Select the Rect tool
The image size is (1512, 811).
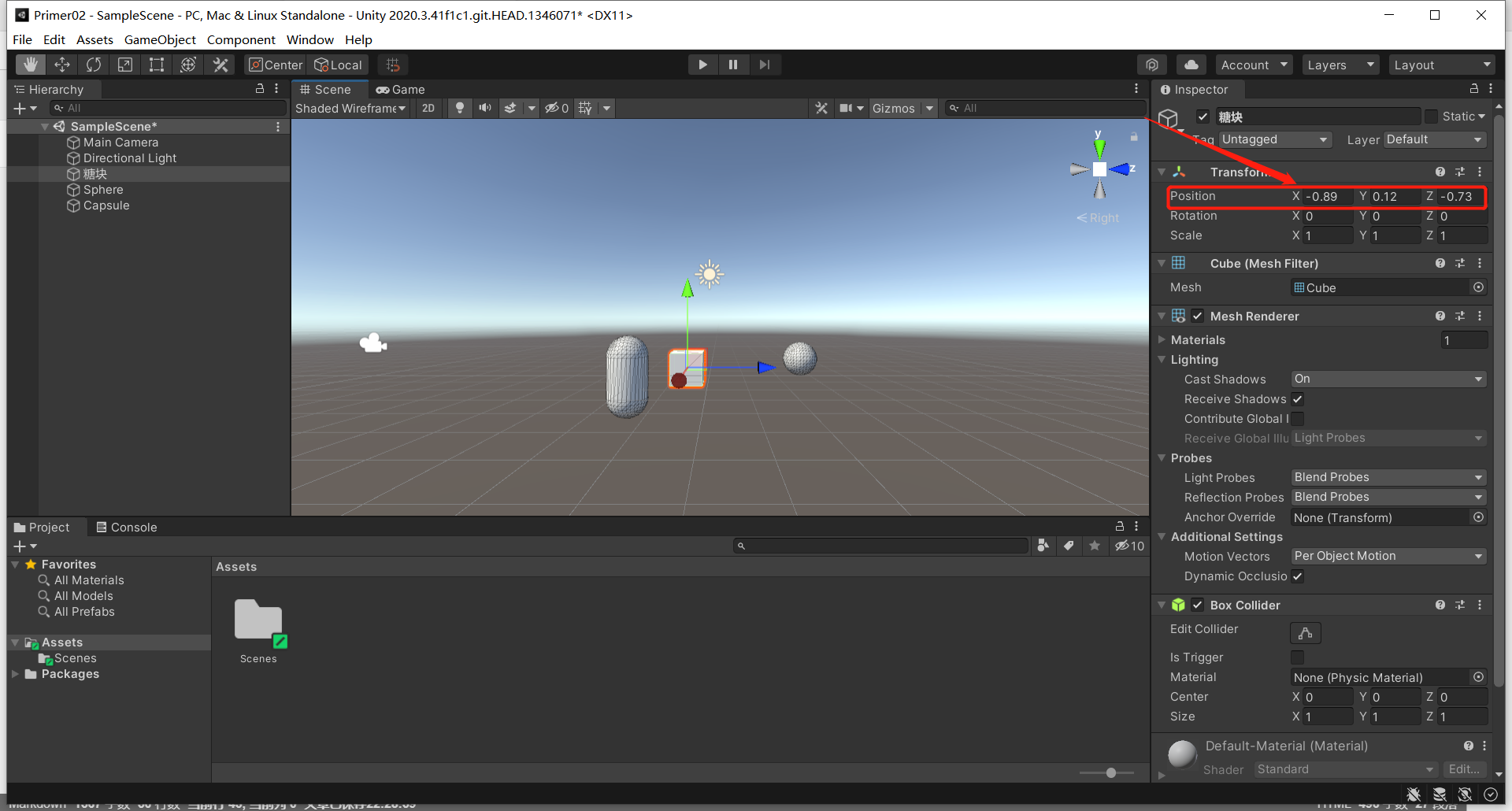click(x=157, y=65)
